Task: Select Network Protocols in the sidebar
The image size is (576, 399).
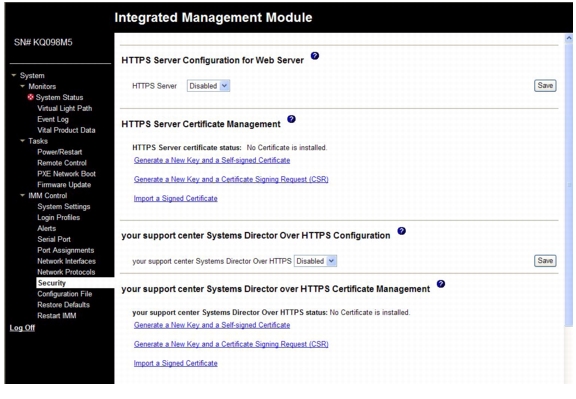Action: 66,272
